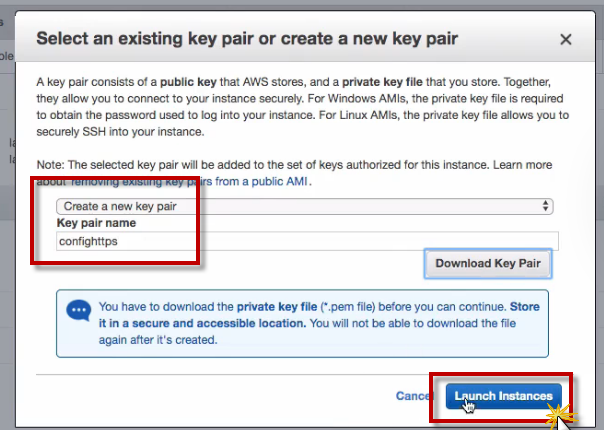The height and width of the screenshot is (430, 604).
Task: Click the 'Note: The selected key pair' text
Action: tap(130, 163)
